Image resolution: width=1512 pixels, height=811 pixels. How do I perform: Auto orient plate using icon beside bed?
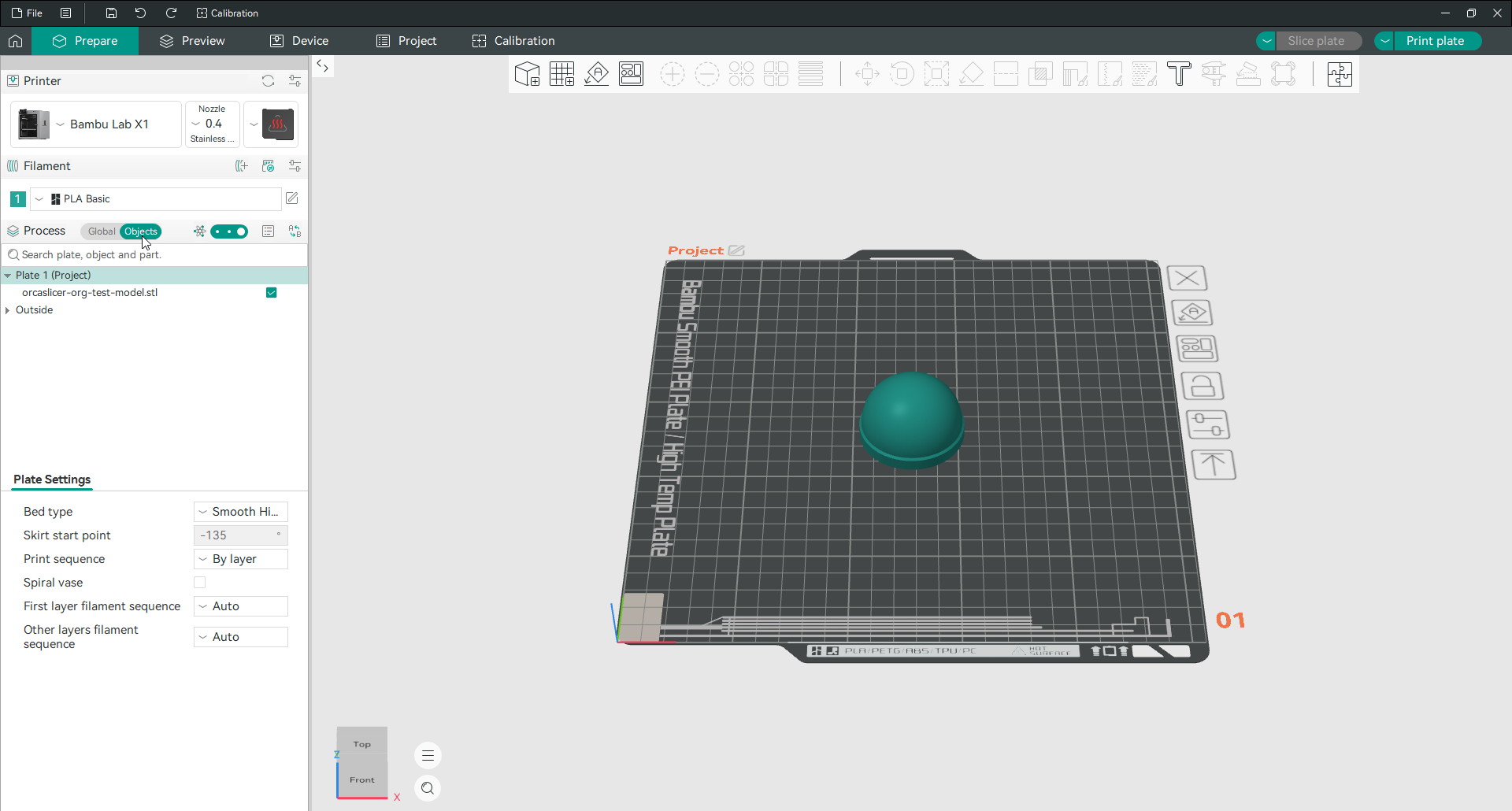1192,313
